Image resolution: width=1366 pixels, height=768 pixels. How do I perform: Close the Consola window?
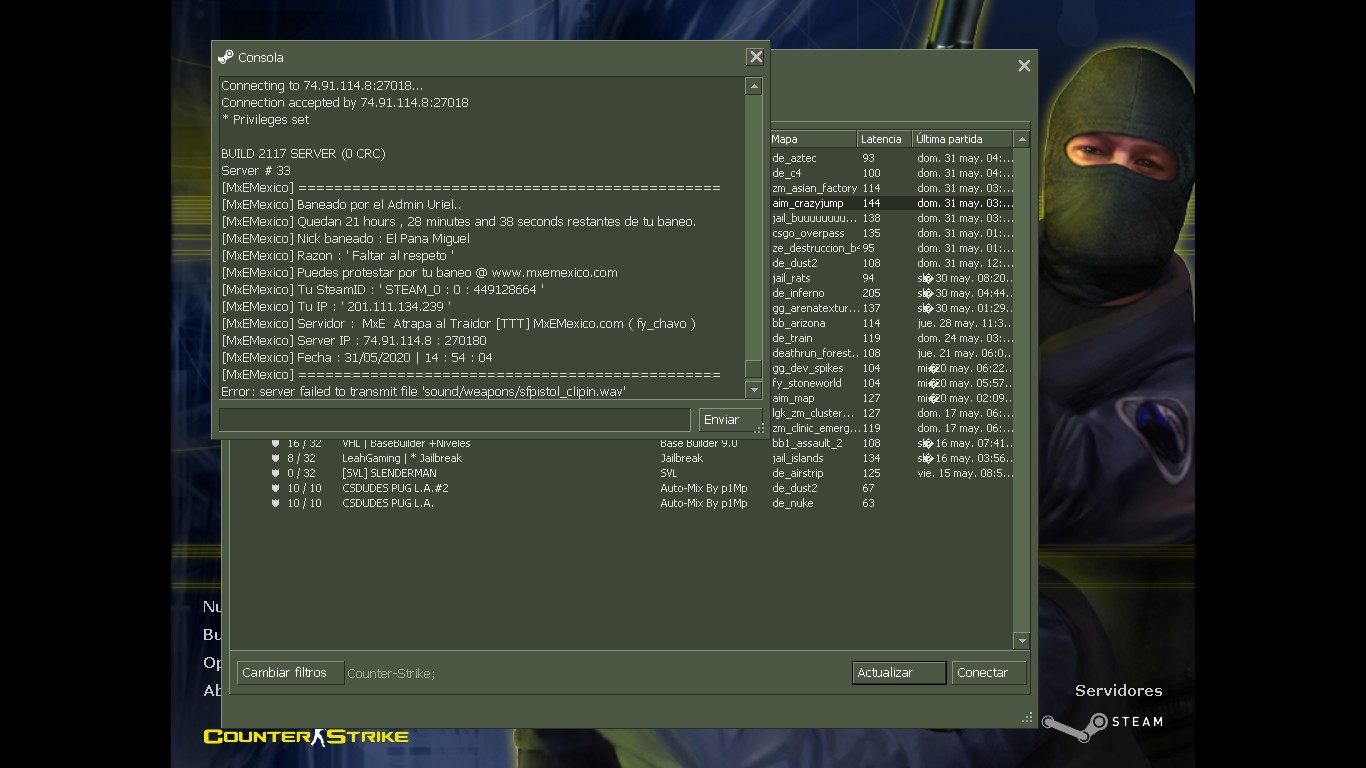click(756, 57)
